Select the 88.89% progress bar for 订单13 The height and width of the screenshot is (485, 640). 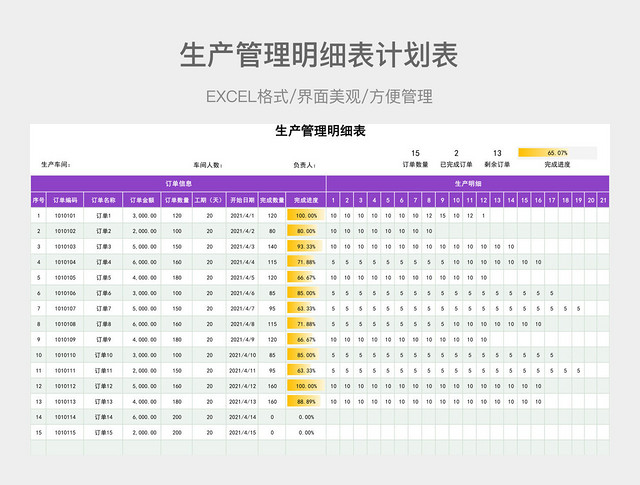coord(304,401)
